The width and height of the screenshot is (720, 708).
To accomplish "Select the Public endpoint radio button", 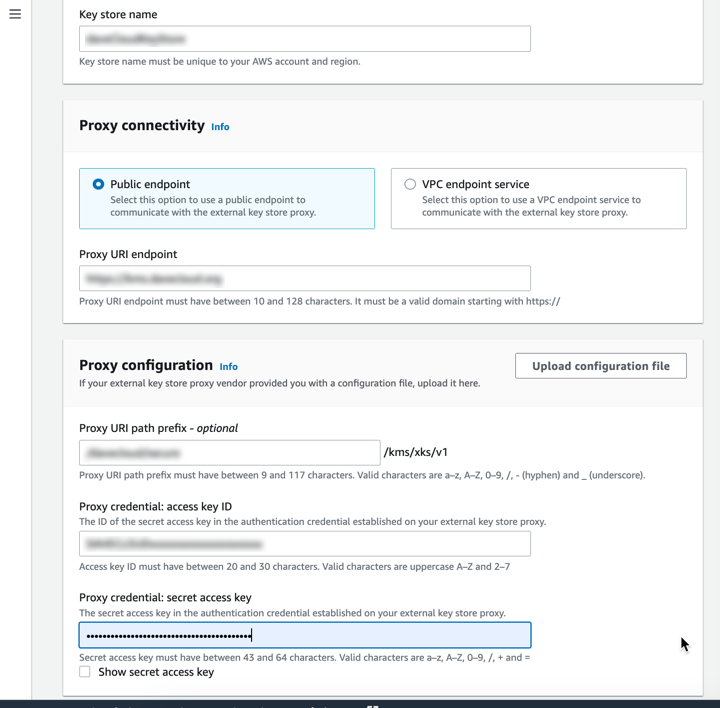I will [x=98, y=185].
